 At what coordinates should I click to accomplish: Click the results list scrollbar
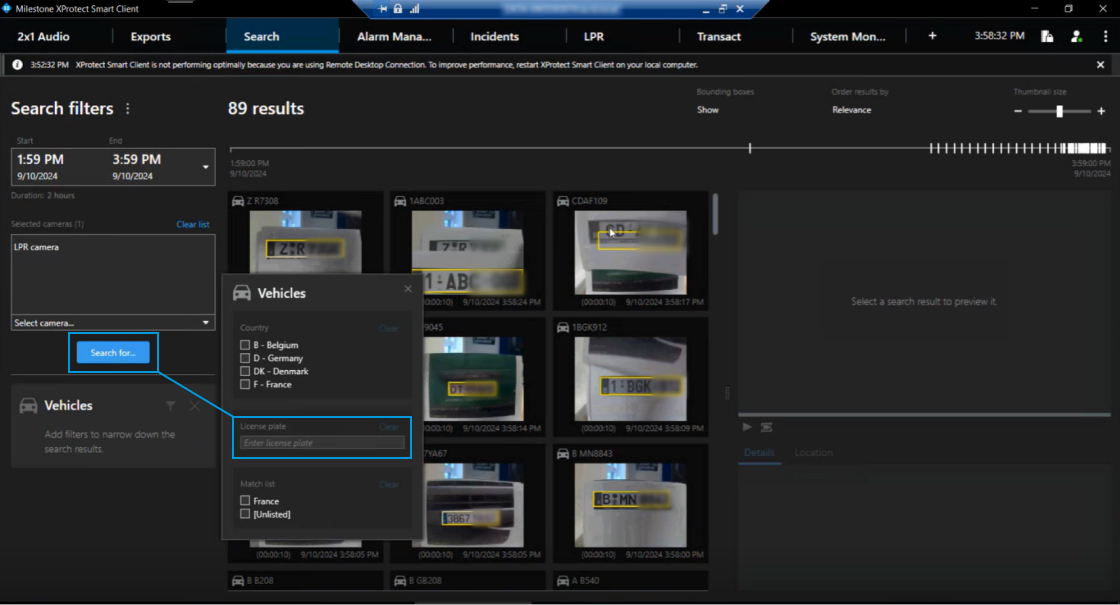(x=715, y=214)
